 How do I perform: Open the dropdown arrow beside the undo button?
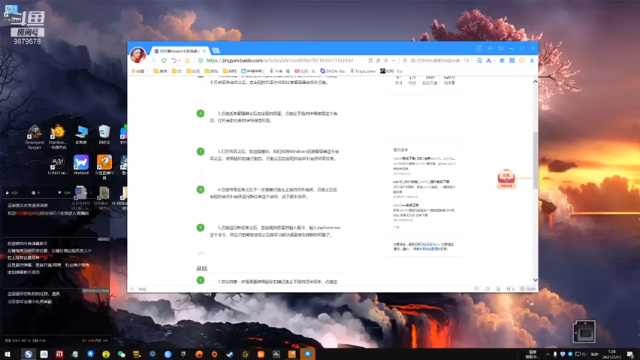[x=179, y=61]
